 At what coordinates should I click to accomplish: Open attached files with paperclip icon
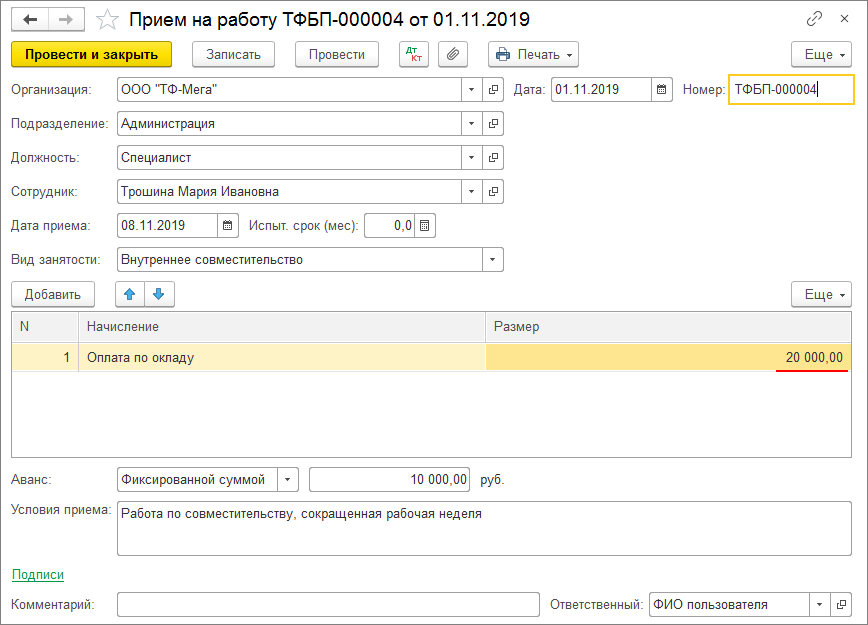pyautogui.click(x=453, y=54)
